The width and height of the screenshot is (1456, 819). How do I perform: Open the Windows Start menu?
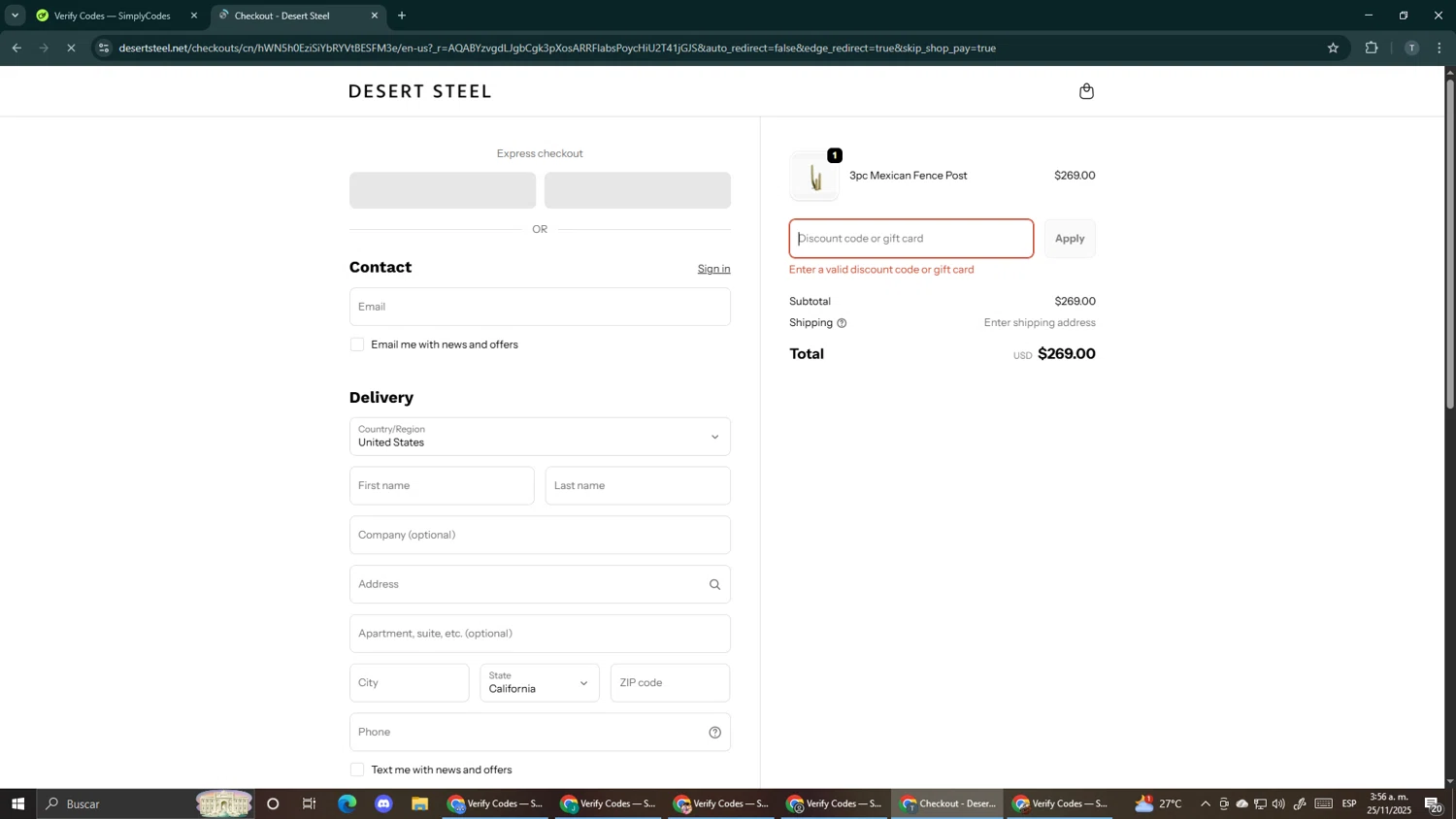17,803
